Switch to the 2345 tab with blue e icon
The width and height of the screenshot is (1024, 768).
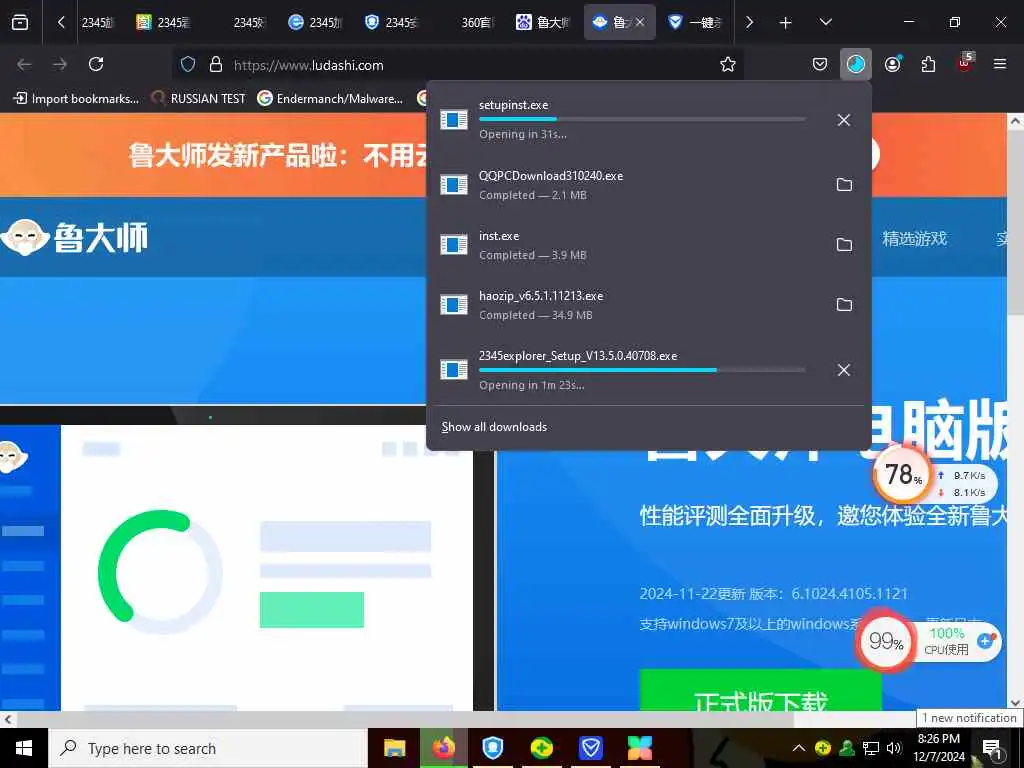(x=315, y=23)
